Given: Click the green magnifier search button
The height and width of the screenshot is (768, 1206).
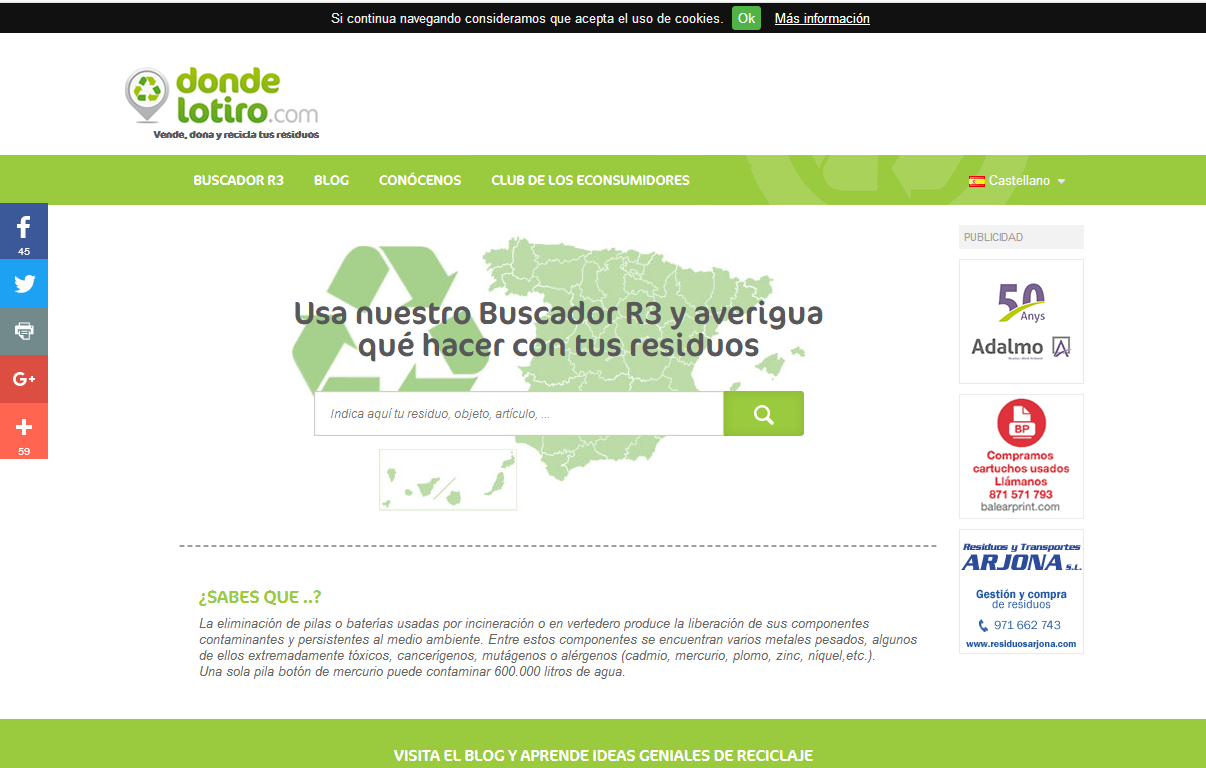Looking at the screenshot, I should (764, 414).
